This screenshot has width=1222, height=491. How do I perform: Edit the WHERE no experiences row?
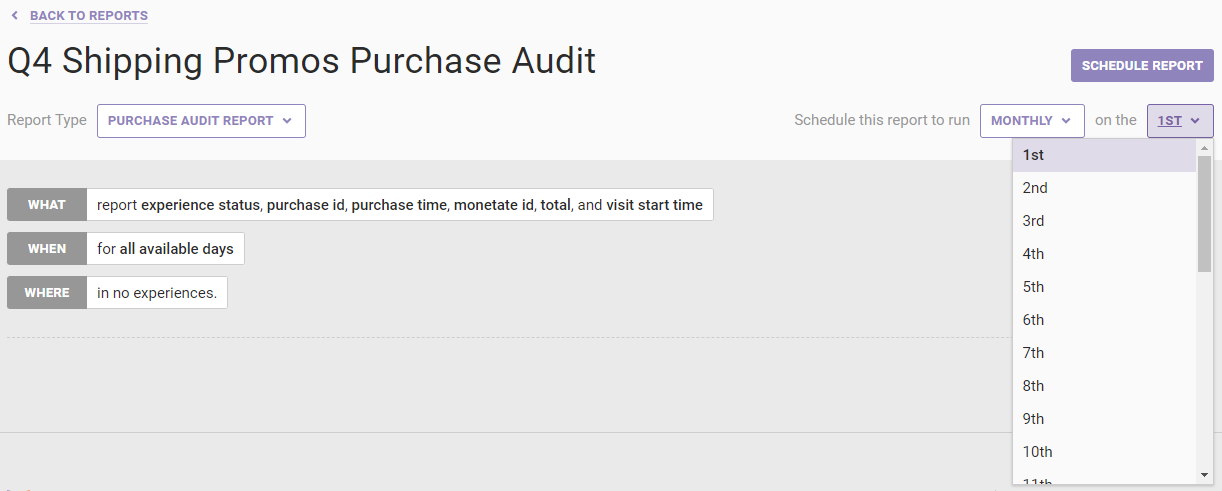click(x=157, y=293)
